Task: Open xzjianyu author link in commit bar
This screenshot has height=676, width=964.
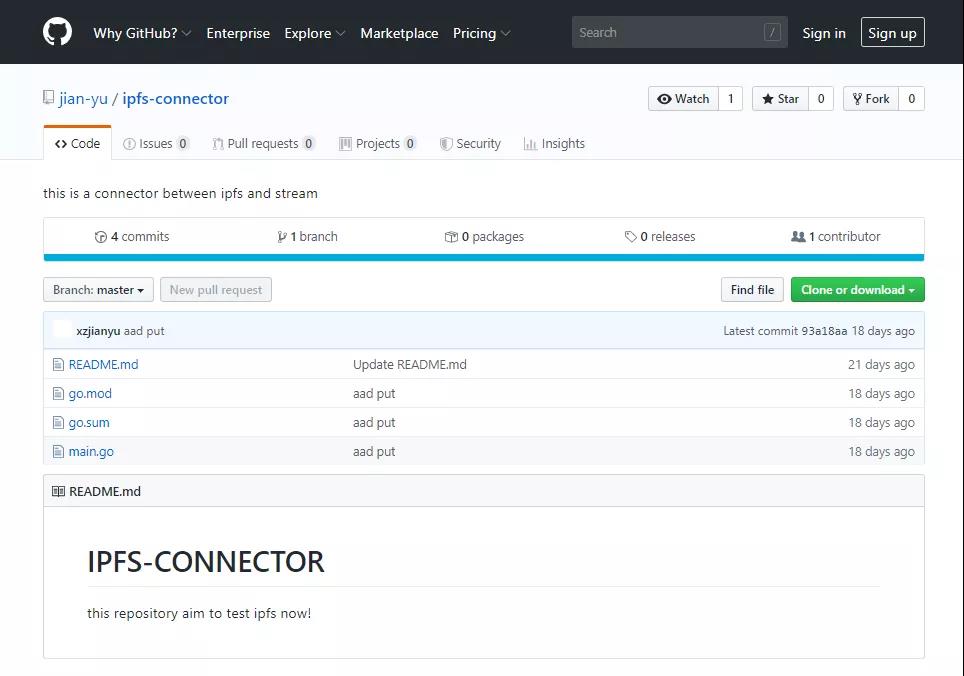Action: coord(98,331)
